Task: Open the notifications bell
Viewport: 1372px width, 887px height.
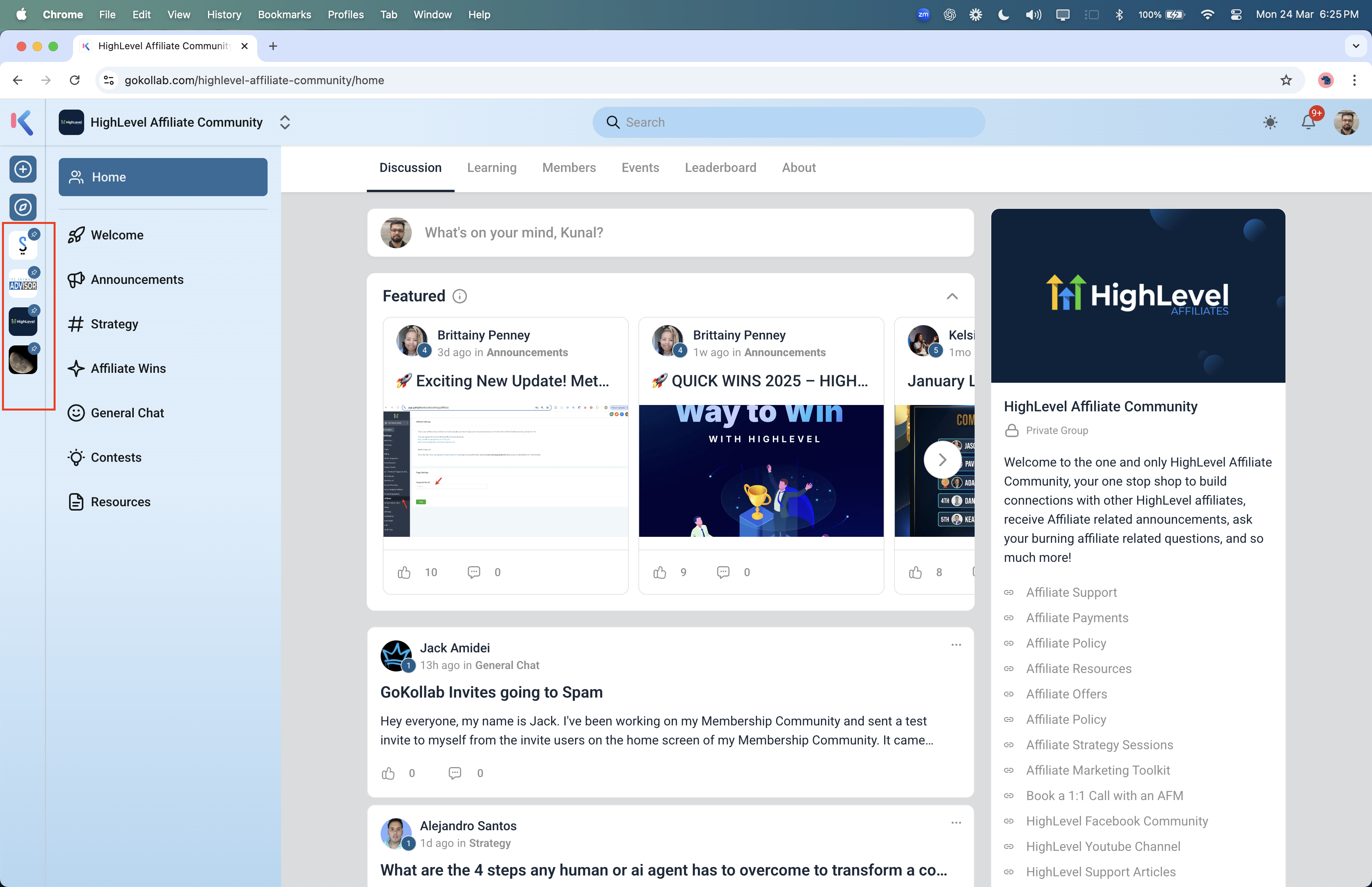Action: [1308, 122]
